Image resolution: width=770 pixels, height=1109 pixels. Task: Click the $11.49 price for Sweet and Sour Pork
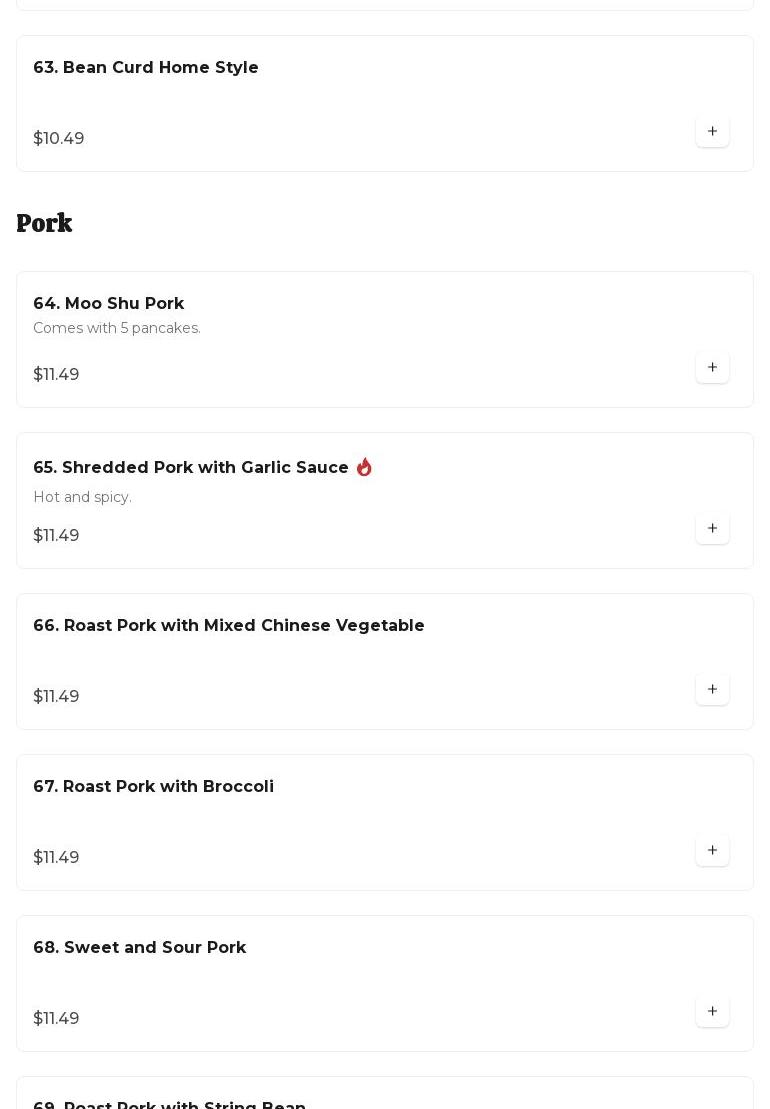(56, 1019)
